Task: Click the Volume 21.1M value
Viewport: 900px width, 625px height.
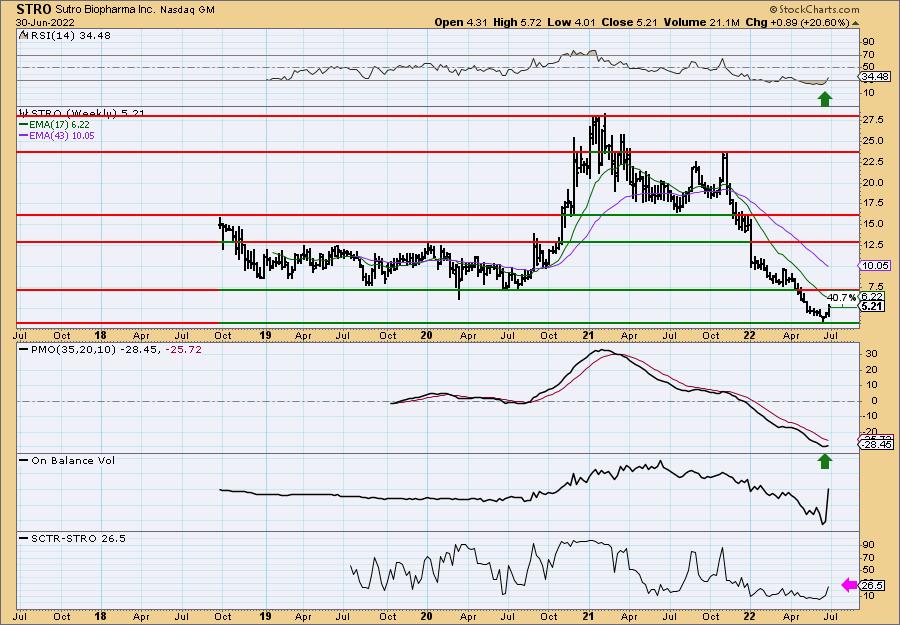Action: [701, 22]
